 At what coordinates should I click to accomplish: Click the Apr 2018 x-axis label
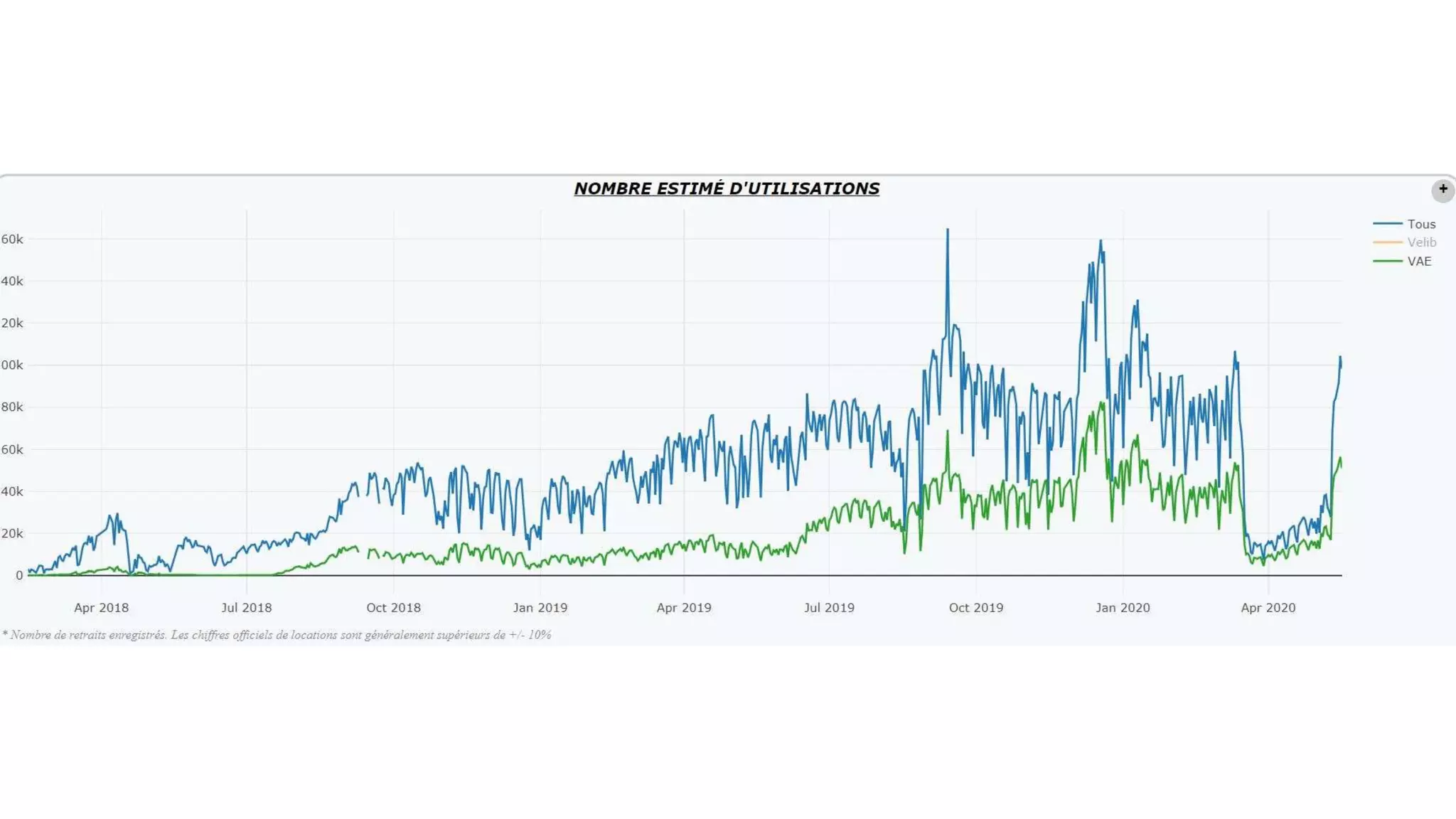(101, 608)
